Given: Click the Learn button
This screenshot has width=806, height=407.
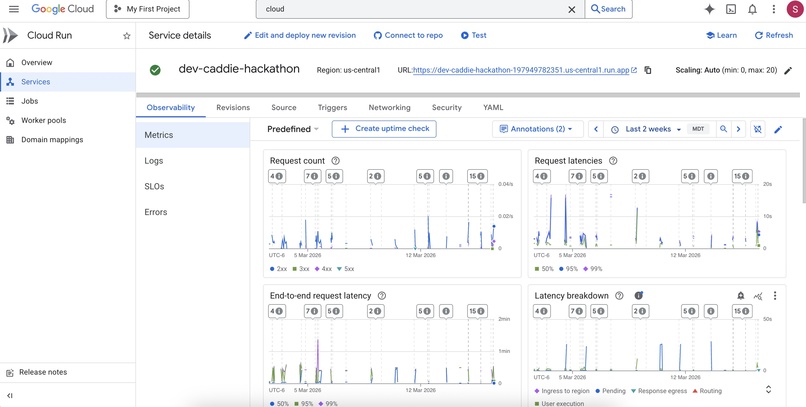Looking at the screenshot, I should 721,35.
